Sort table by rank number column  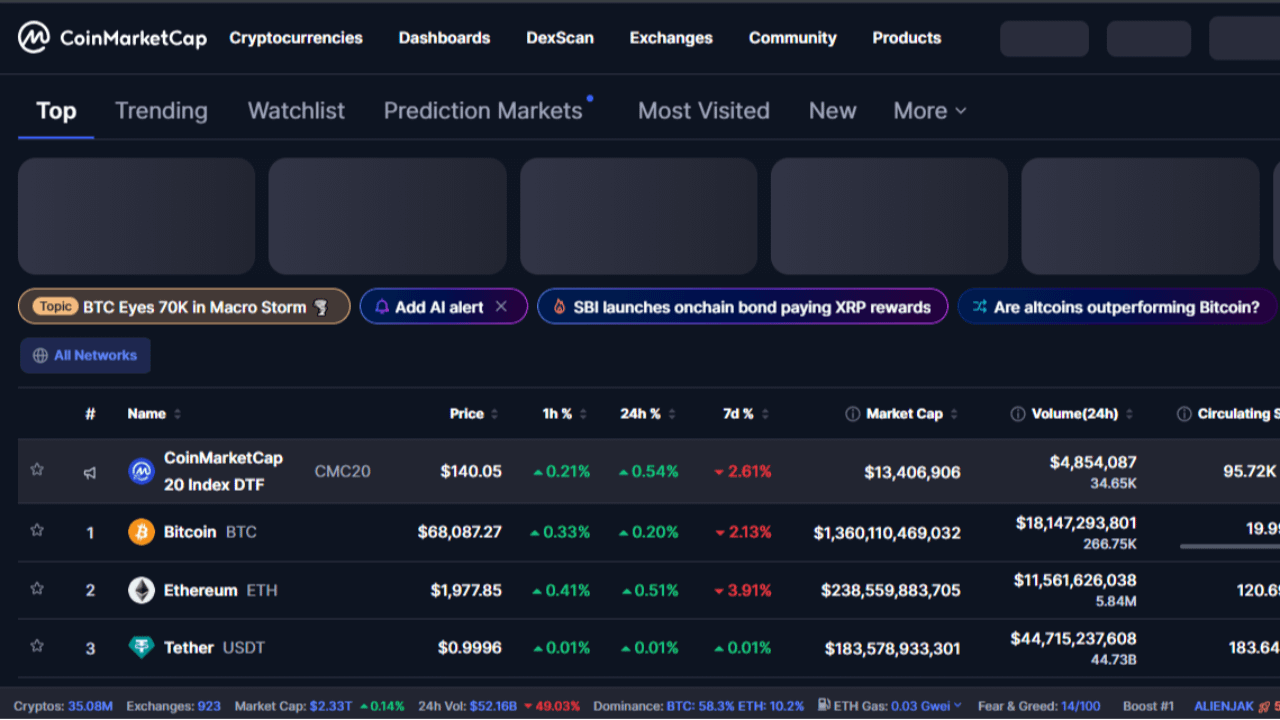click(90, 414)
